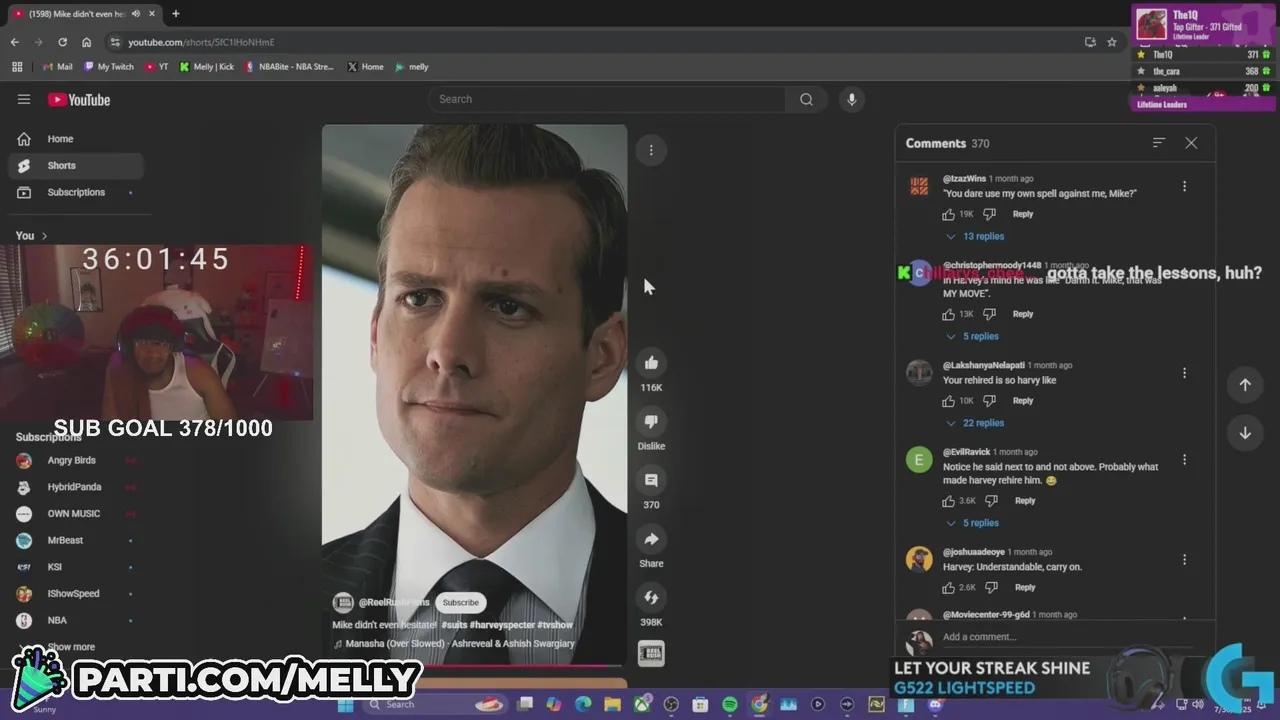Click the YouTube logo

(79, 99)
